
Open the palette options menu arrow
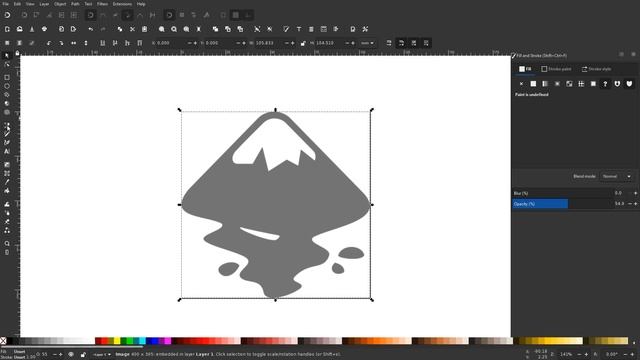coord(634,342)
